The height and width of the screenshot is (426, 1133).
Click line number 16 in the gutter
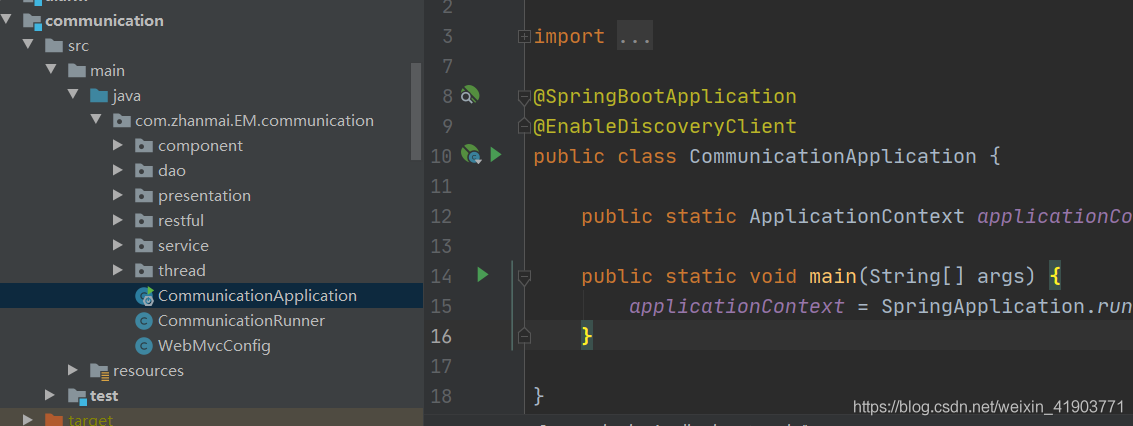click(441, 336)
